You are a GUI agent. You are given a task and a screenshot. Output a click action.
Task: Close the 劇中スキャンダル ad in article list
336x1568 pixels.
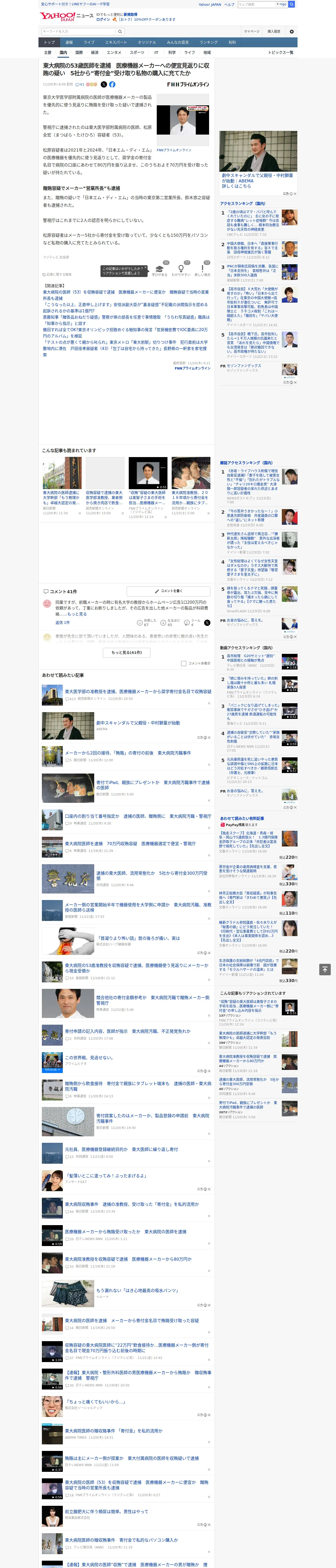(x=209, y=738)
